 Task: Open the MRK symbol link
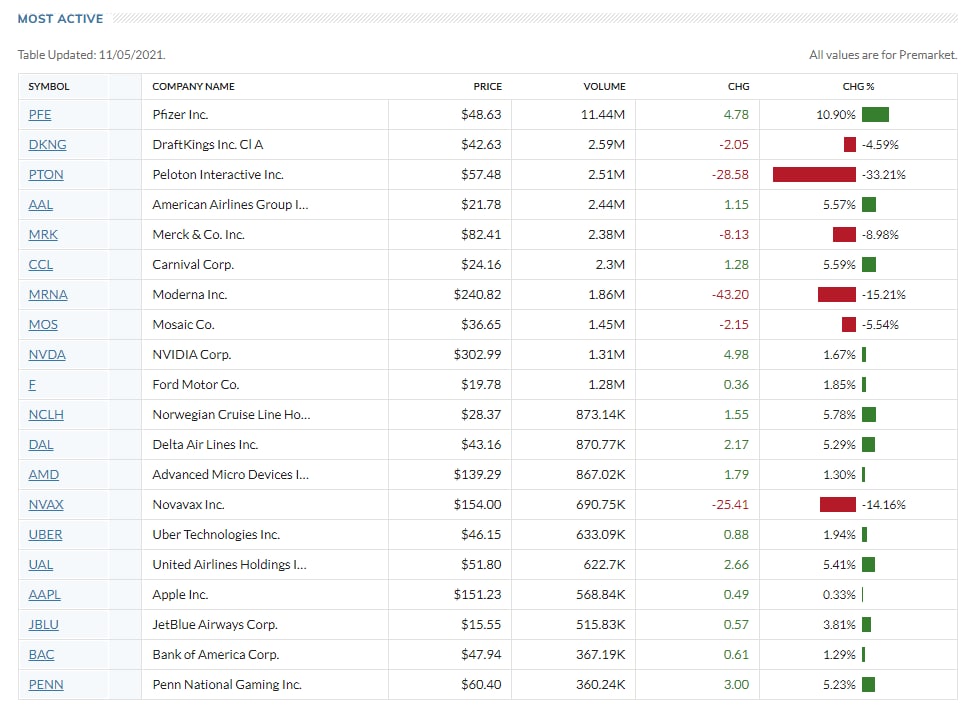click(43, 234)
